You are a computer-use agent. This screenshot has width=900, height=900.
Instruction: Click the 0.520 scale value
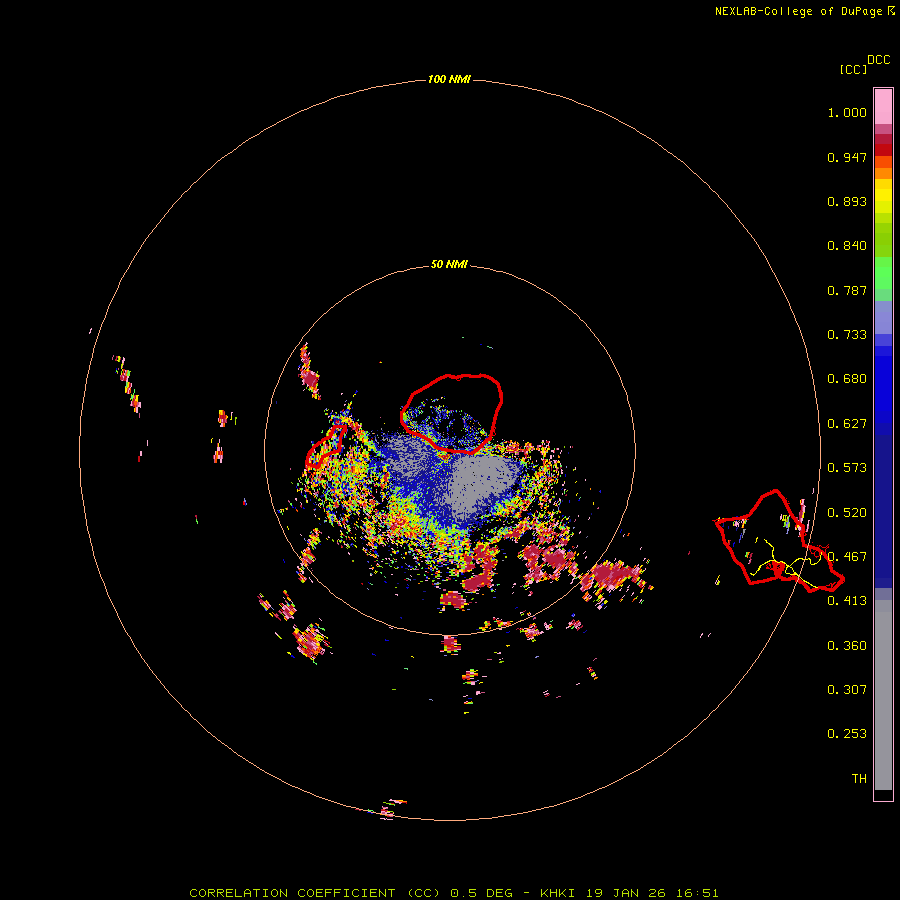tap(847, 513)
